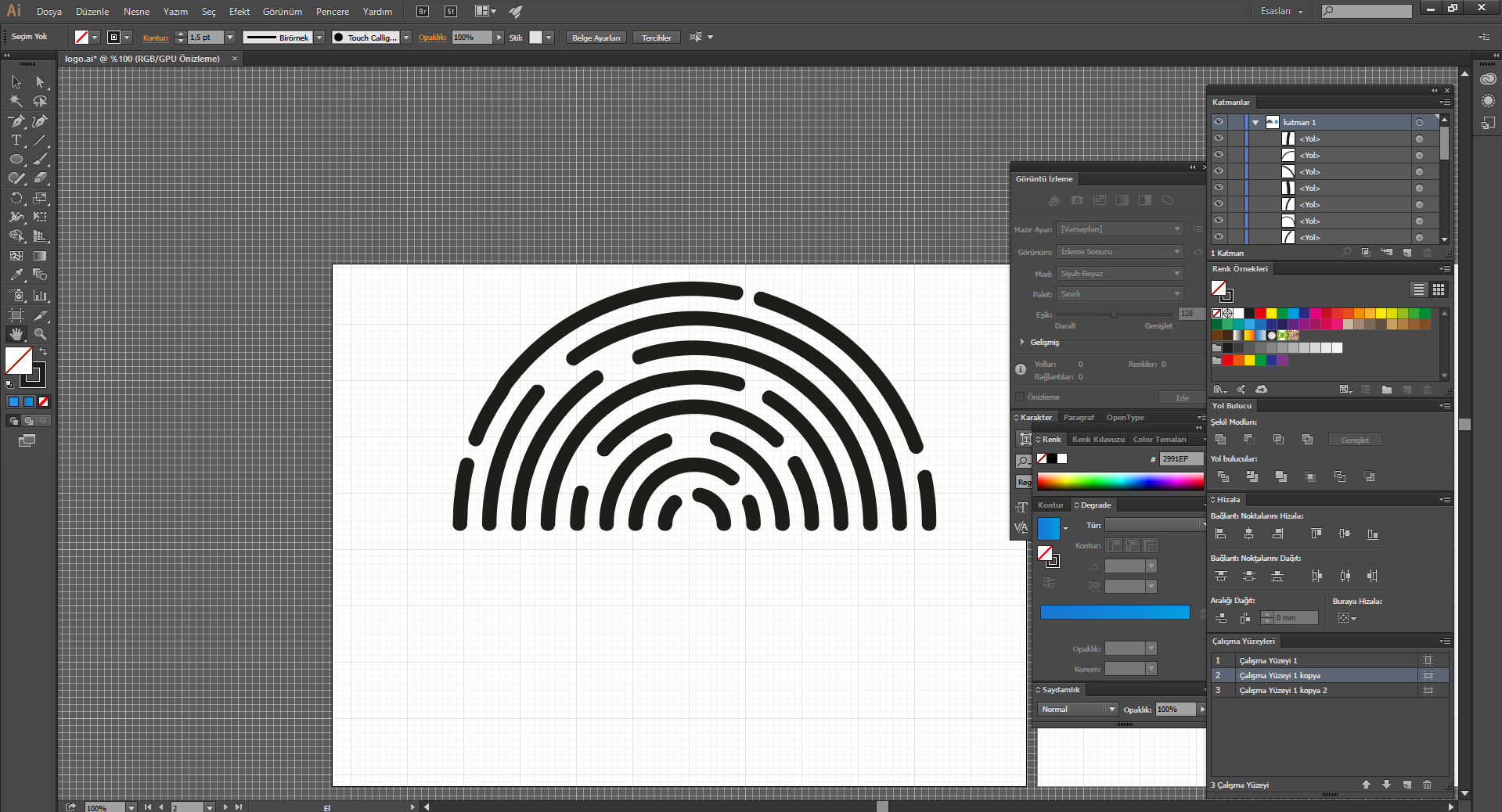Expand the Gelişmiş section
The width and height of the screenshot is (1502, 812).
(1022, 342)
